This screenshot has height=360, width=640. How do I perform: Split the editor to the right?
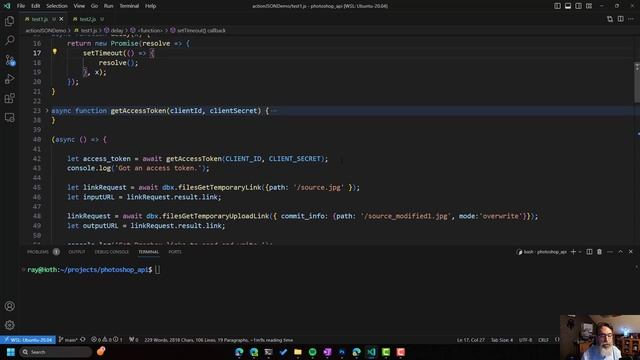620,19
